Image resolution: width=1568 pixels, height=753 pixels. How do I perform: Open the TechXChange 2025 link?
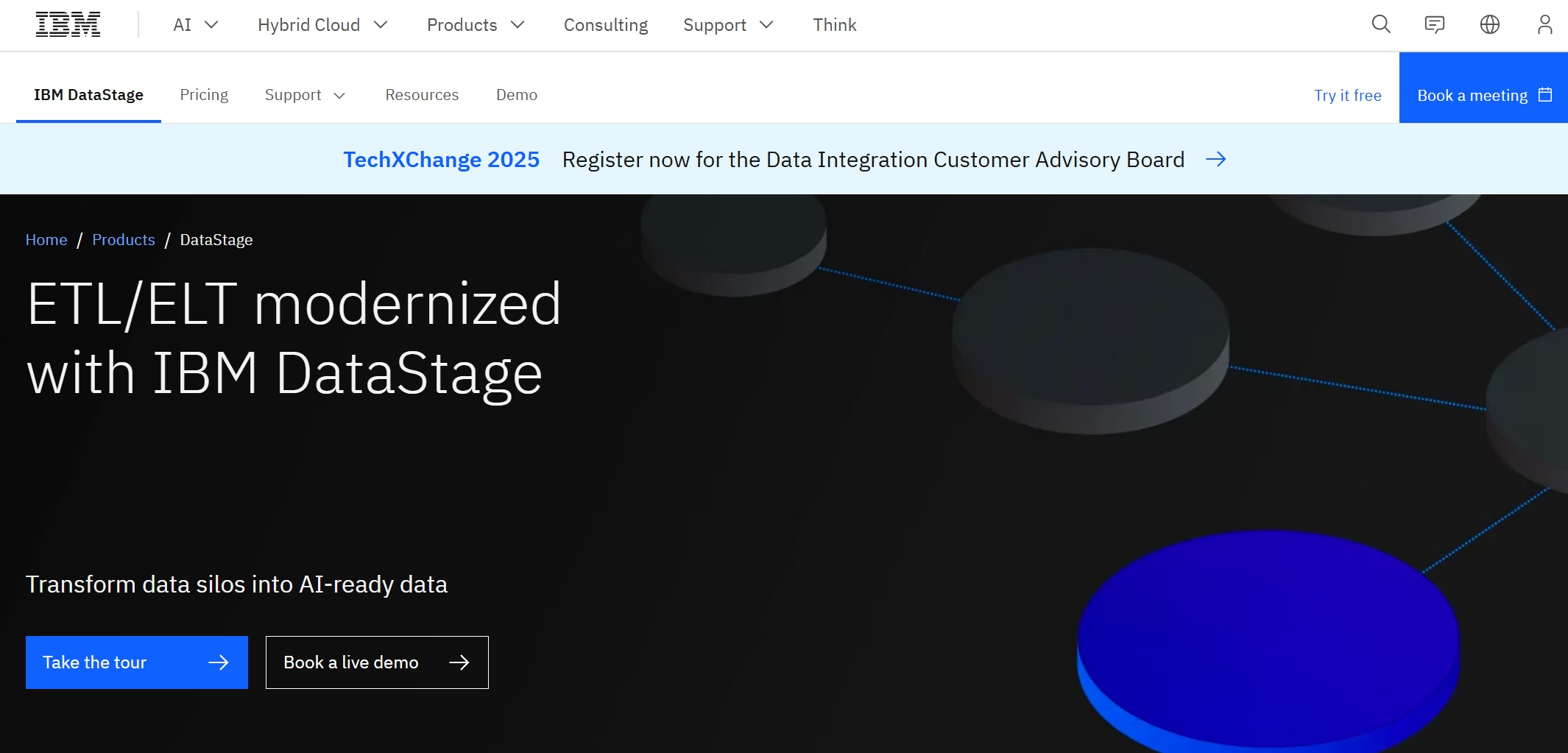click(x=441, y=159)
